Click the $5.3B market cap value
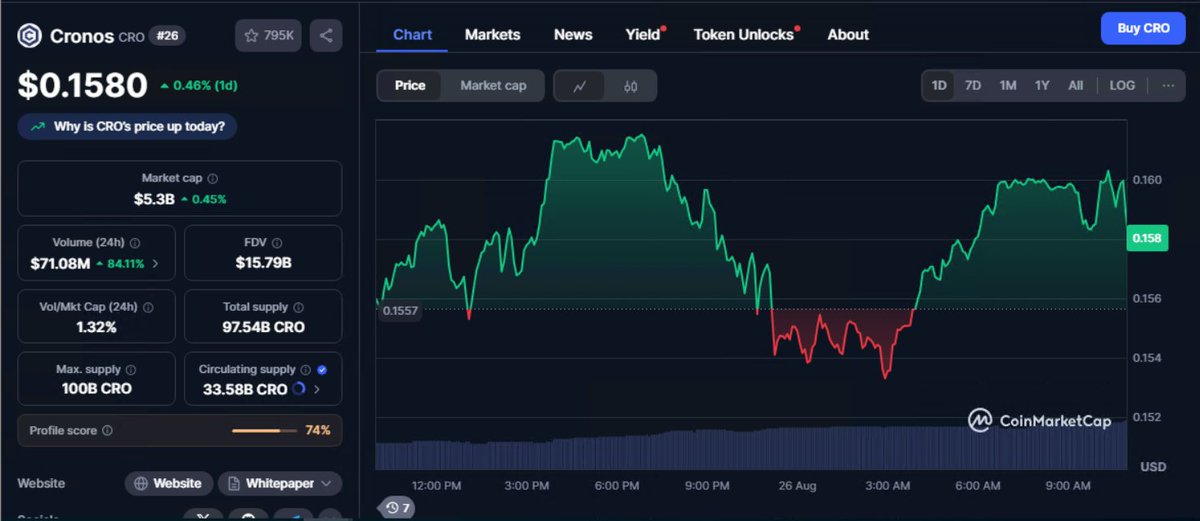 (x=154, y=199)
